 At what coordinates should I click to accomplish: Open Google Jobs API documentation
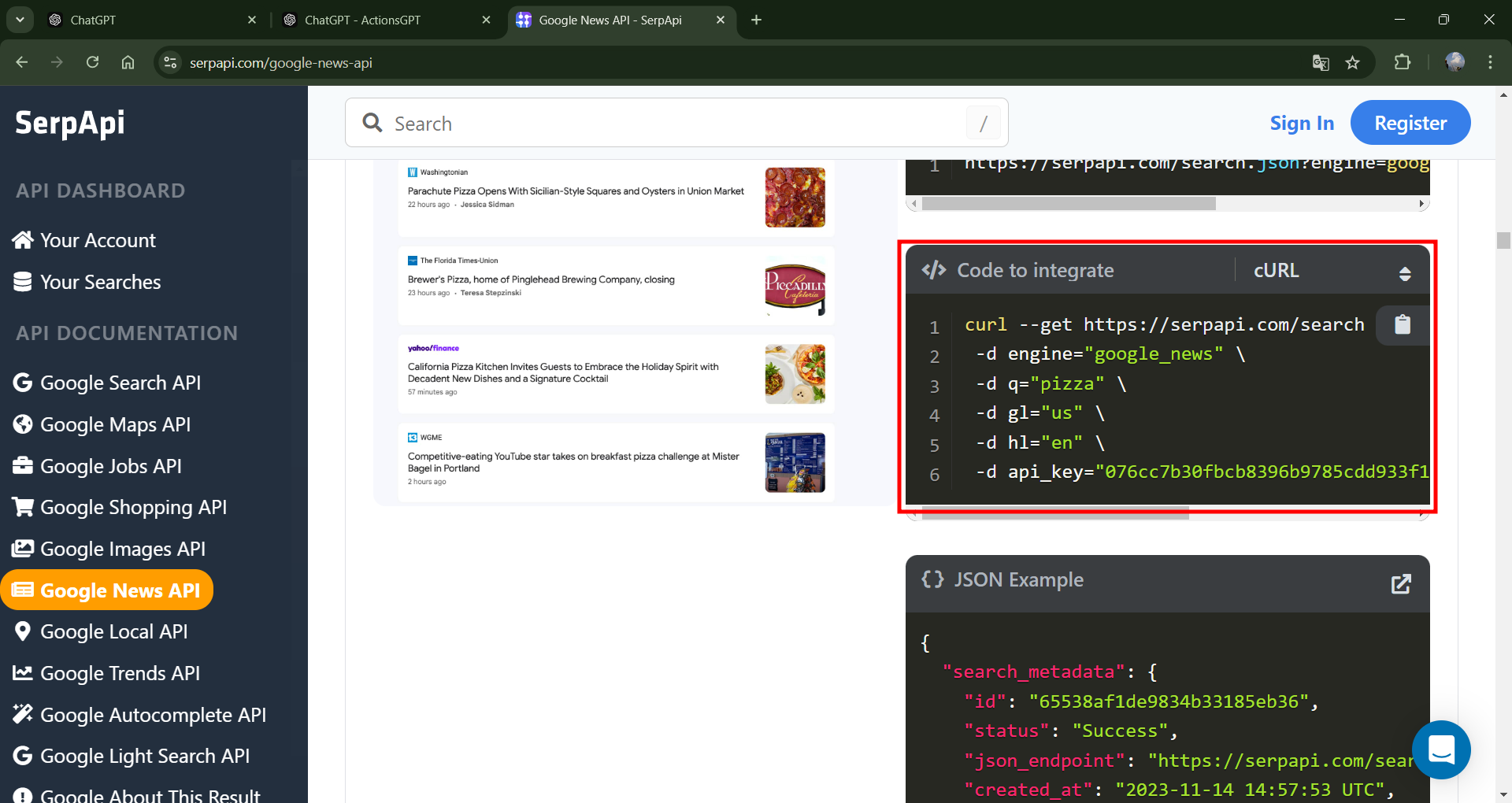click(111, 466)
